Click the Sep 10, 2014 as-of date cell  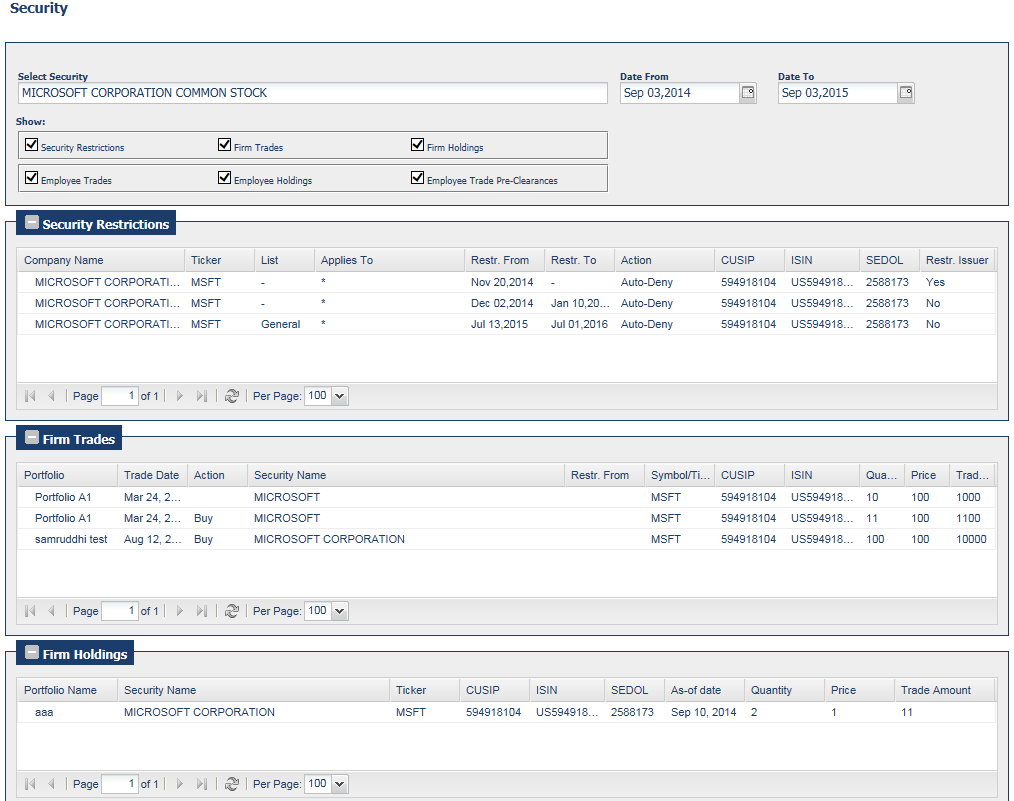coord(704,712)
